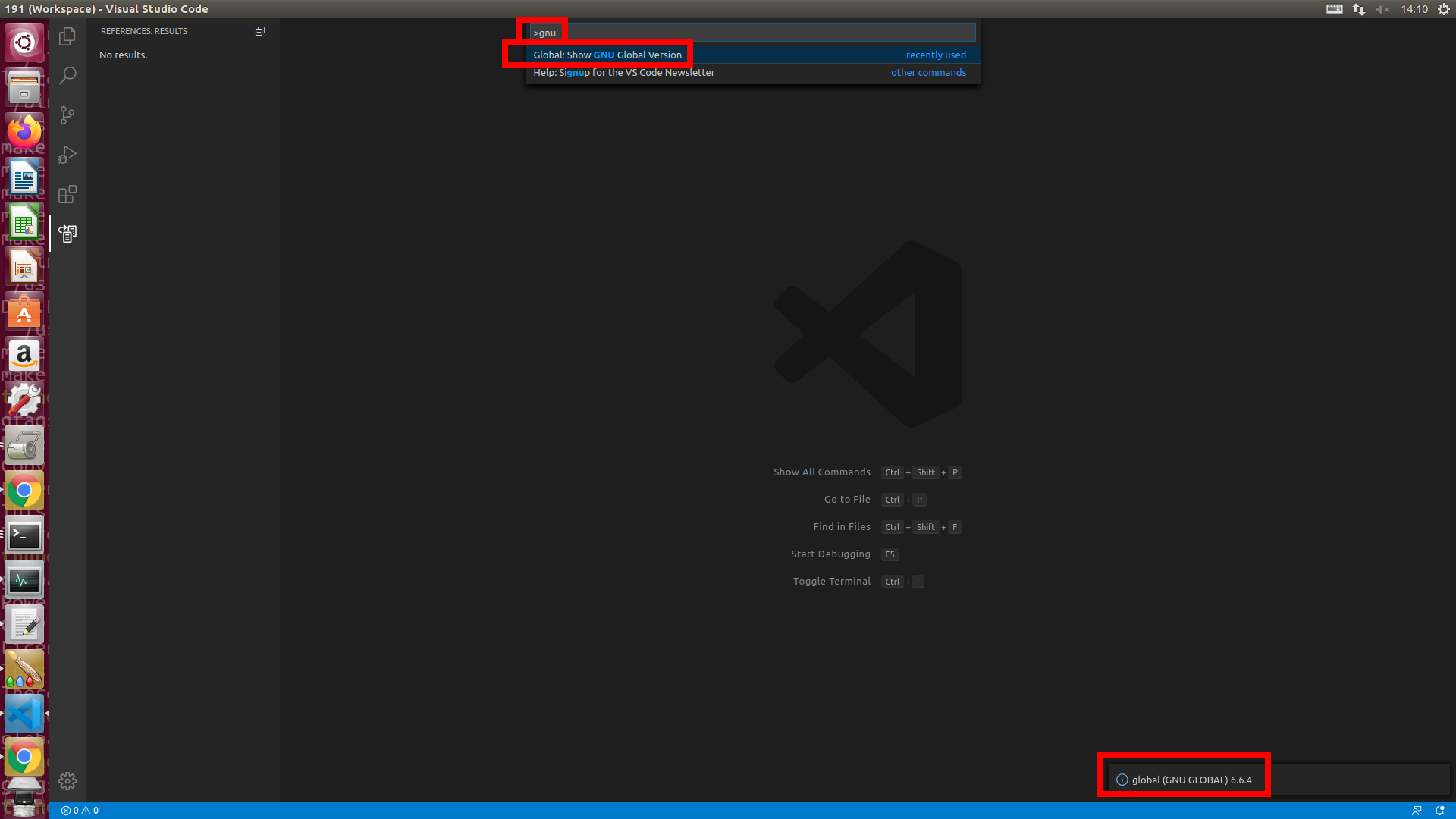Open Amazon launcher from the dock
Screen dimensions: 1456x819
[x=24, y=356]
